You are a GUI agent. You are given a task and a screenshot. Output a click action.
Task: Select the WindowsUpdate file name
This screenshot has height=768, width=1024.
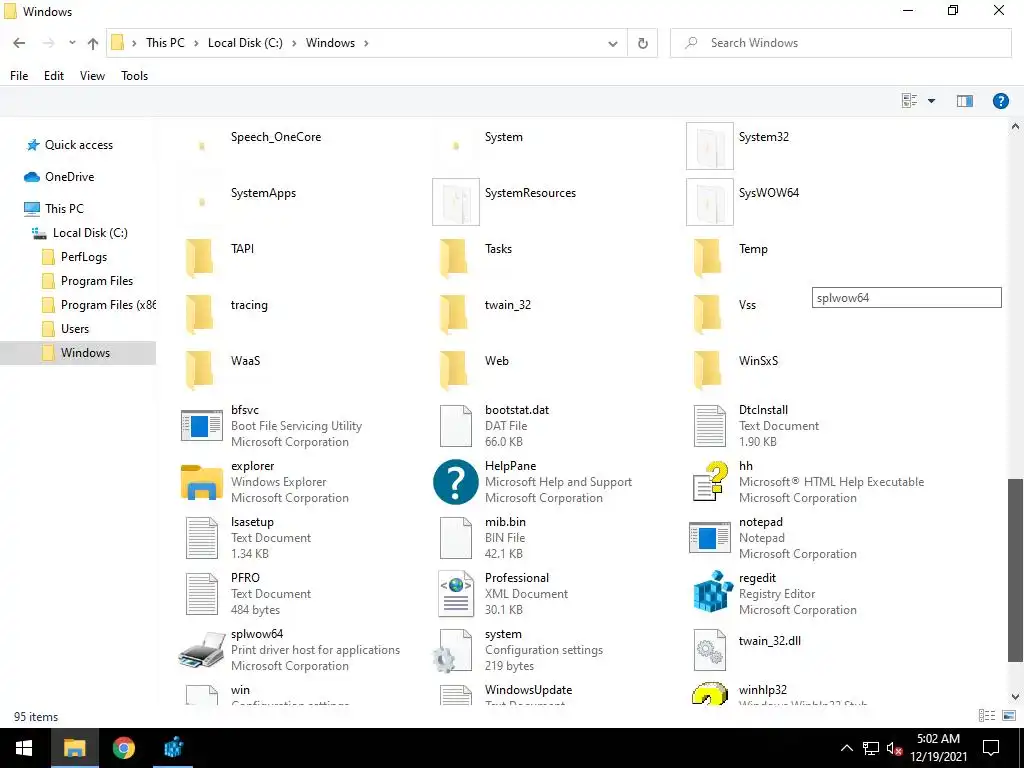click(x=528, y=690)
